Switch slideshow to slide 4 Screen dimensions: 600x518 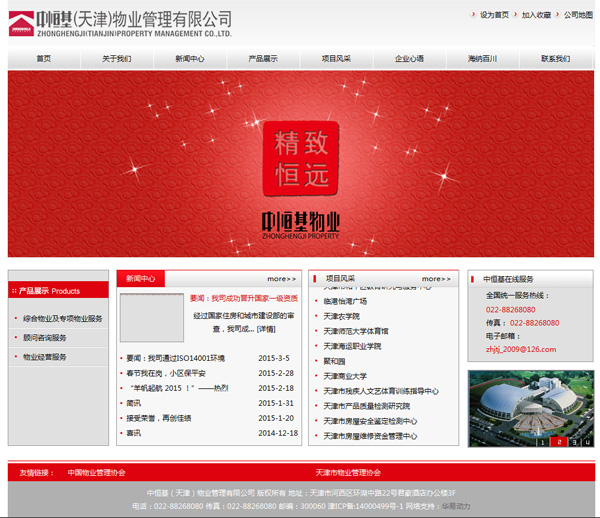point(588,442)
